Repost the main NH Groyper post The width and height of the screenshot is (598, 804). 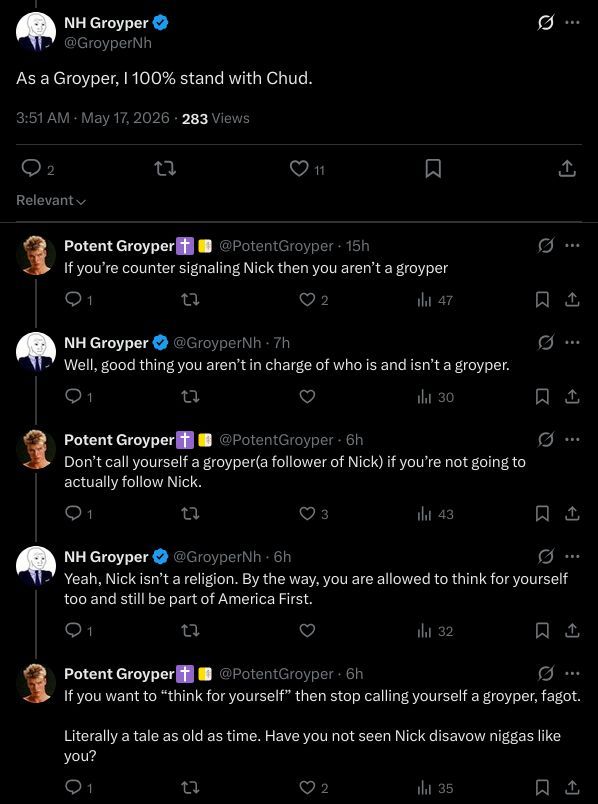tap(165, 168)
